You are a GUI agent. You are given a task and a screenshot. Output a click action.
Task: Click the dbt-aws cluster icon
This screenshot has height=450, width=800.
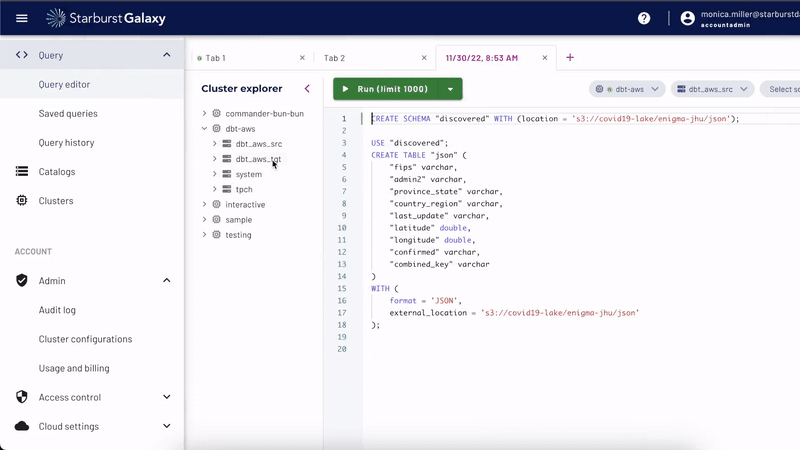coord(216,129)
